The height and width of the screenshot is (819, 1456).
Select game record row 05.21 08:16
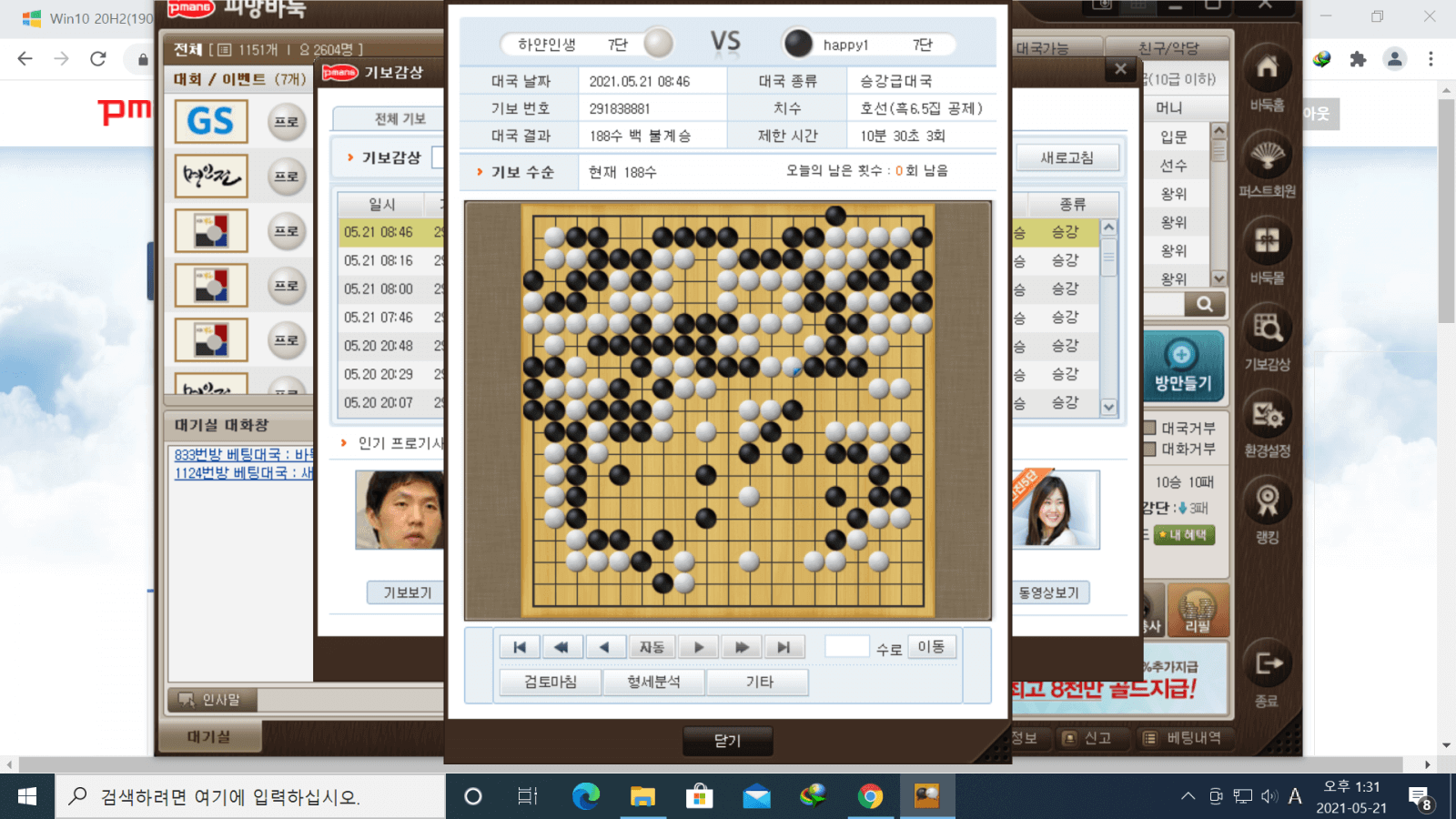[391, 260]
